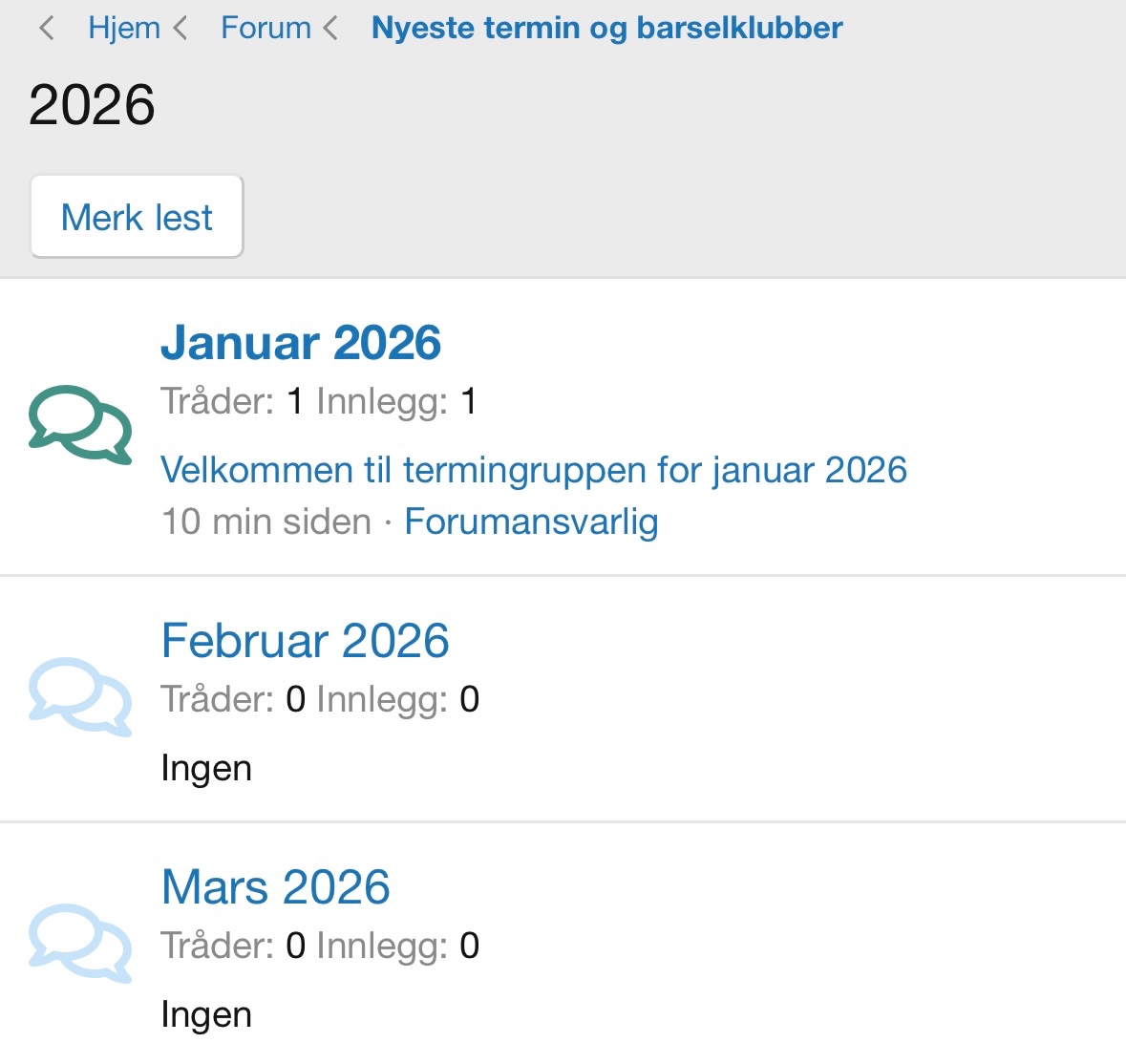Image resolution: width=1126 pixels, height=1064 pixels.
Task: Click the green chat bubbles icon beside Januar 2026
Action: click(80, 425)
